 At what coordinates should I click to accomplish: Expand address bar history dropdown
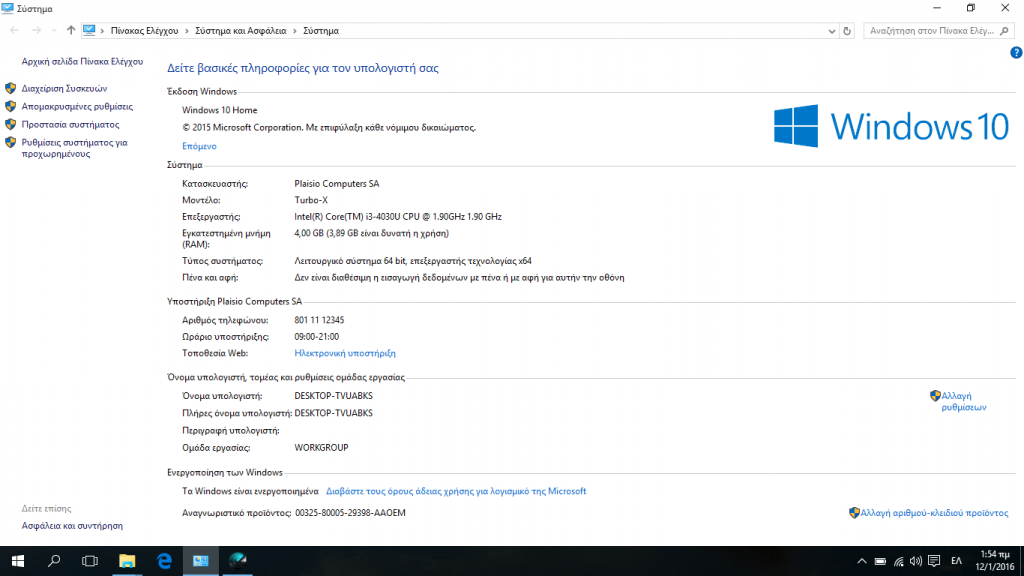point(831,31)
